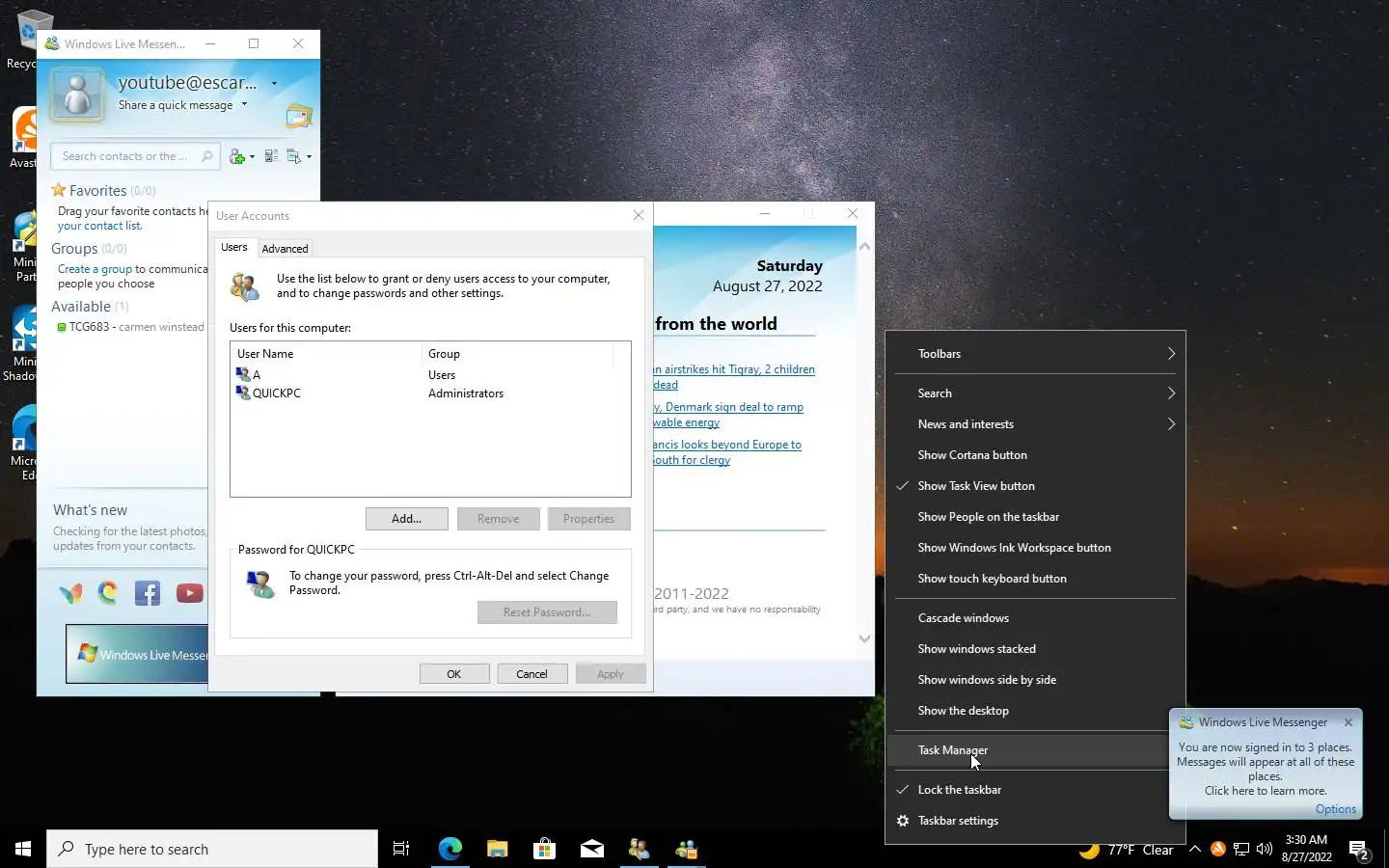The height and width of the screenshot is (868, 1389).
Task: Show hidden tray icons chevron
Action: tap(1194, 850)
